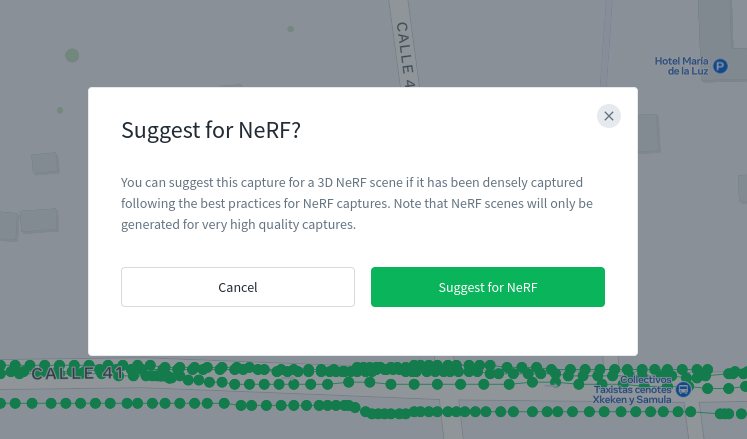Select the Collectivos bus stop icon
This screenshot has width=747, height=439.
click(684, 389)
